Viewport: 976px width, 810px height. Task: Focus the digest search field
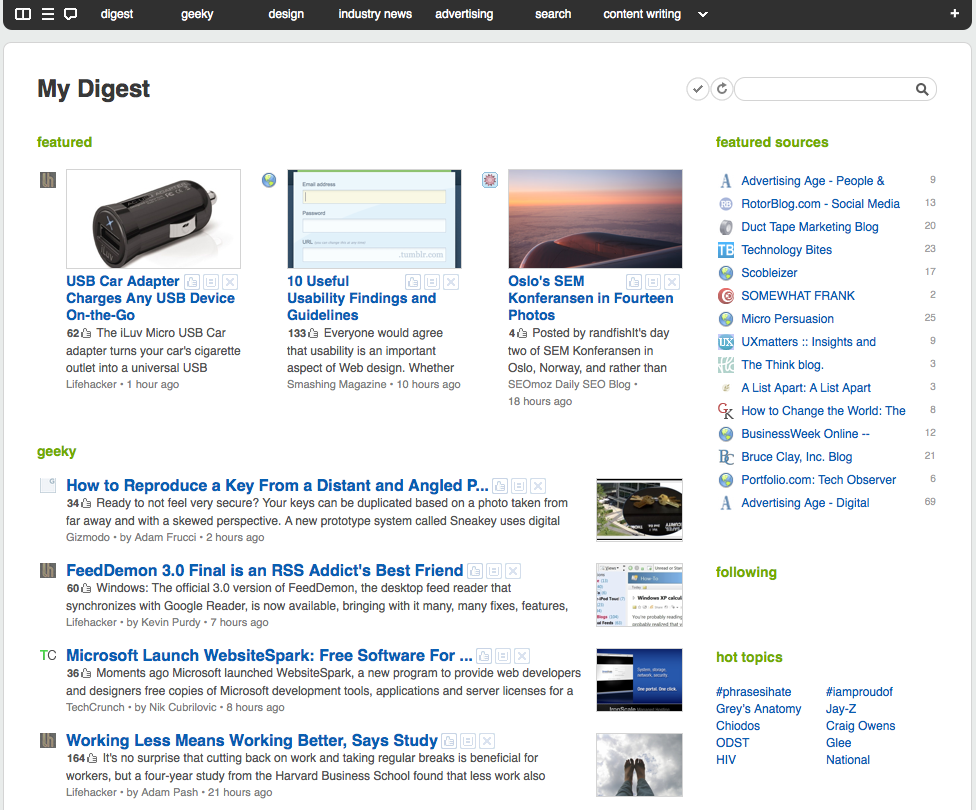835,89
